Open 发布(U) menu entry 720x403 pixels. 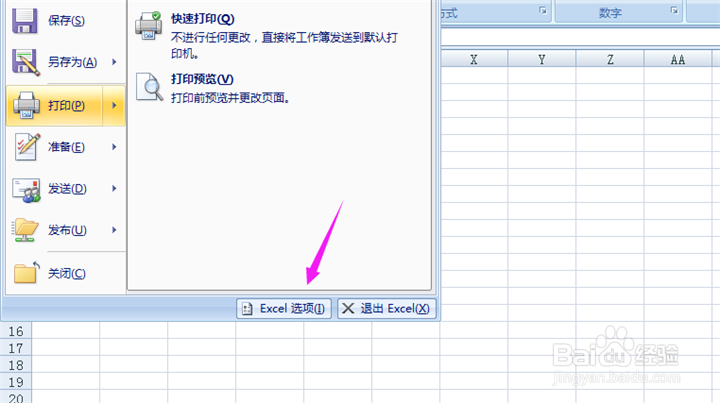(x=66, y=230)
